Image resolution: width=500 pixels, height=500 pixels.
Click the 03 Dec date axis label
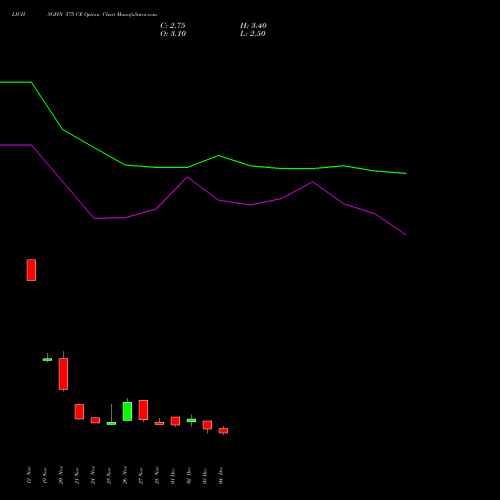tap(205, 476)
